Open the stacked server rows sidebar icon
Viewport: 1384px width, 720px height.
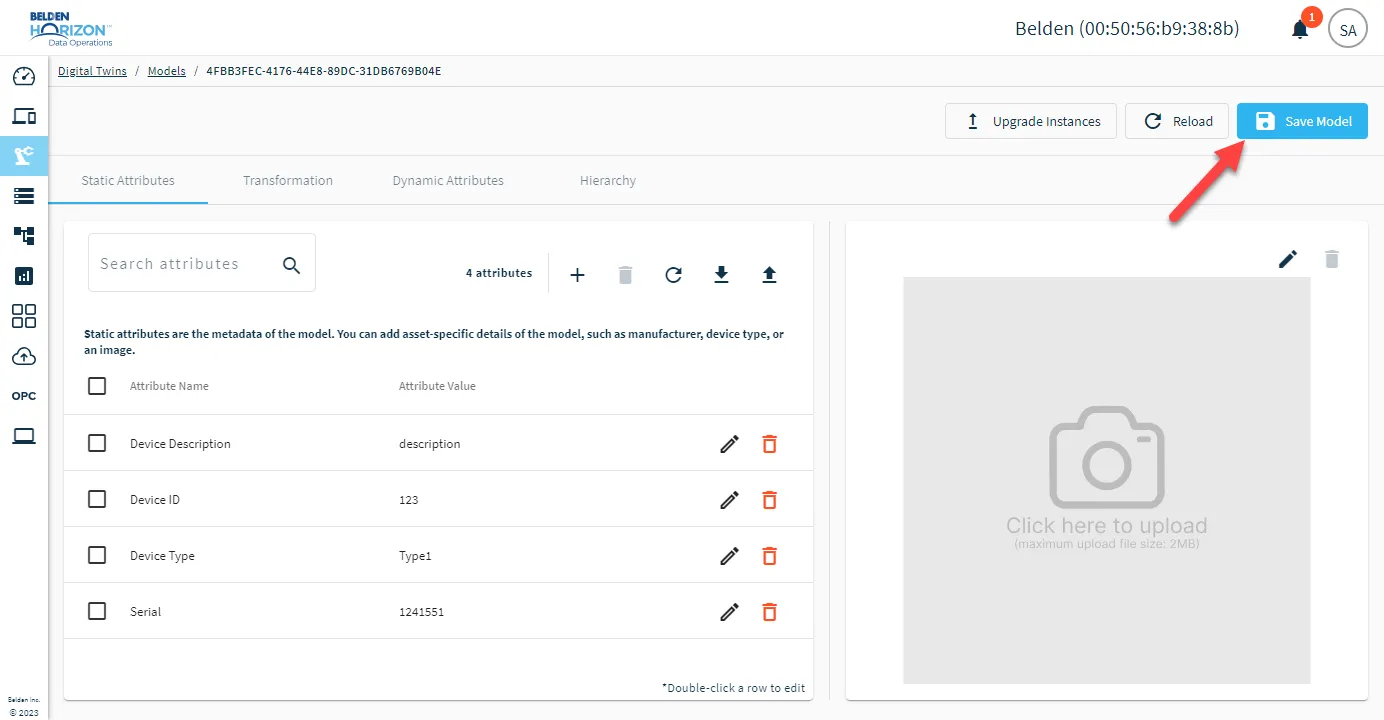[x=24, y=196]
